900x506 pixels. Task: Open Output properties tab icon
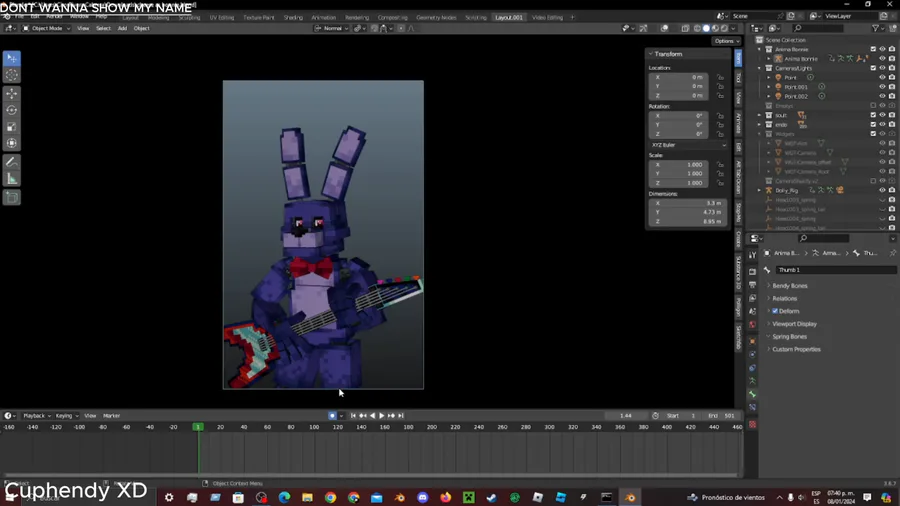(x=752, y=285)
